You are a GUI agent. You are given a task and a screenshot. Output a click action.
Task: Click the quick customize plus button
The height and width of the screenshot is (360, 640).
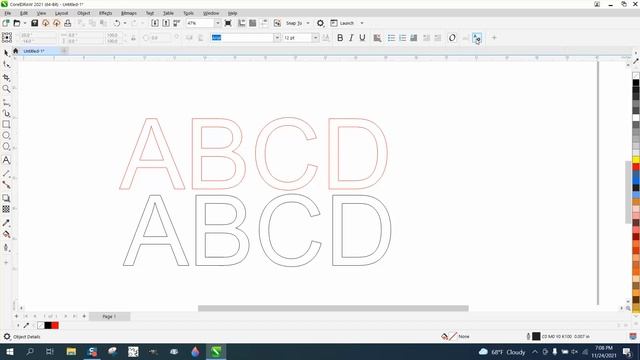tap(494, 38)
